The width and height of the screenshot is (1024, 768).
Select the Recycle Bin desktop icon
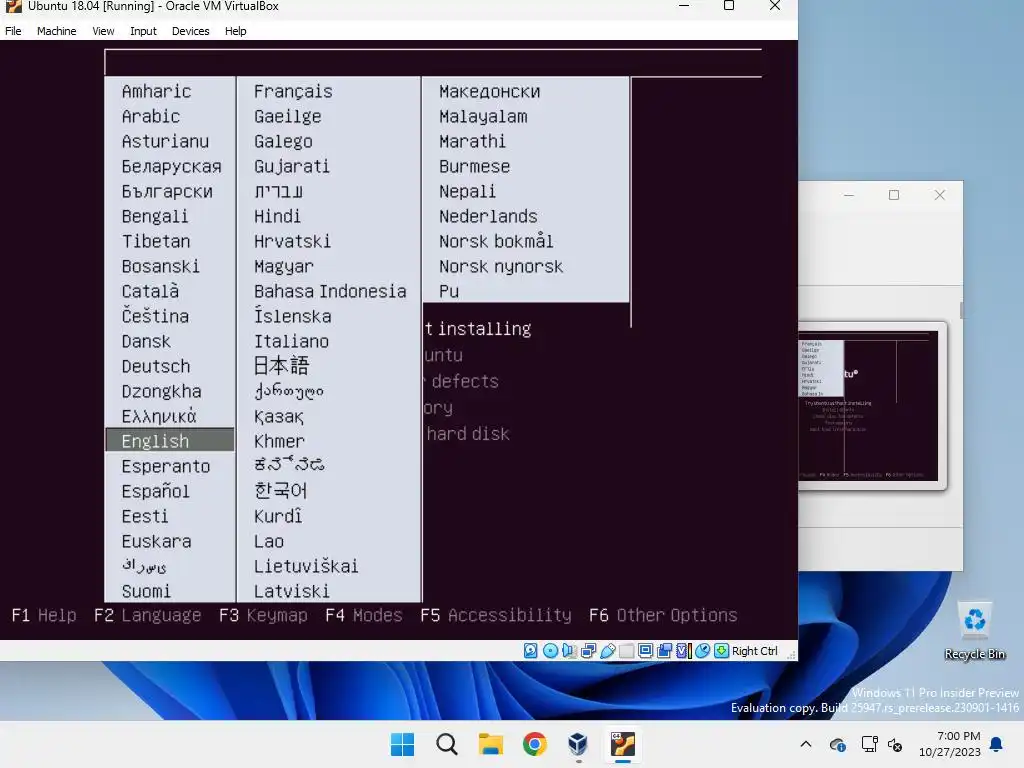tap(974, 631)
